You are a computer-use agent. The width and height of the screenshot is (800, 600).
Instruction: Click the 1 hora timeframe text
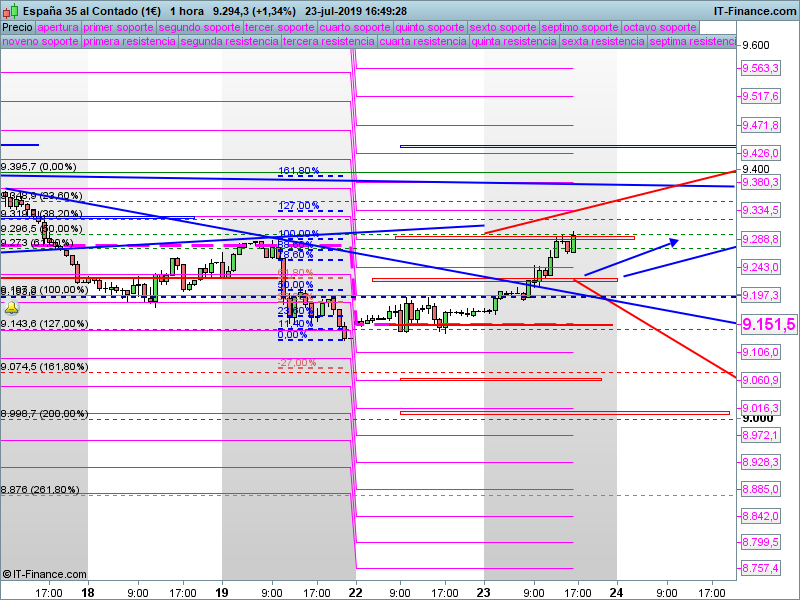(x=187, y=11)
